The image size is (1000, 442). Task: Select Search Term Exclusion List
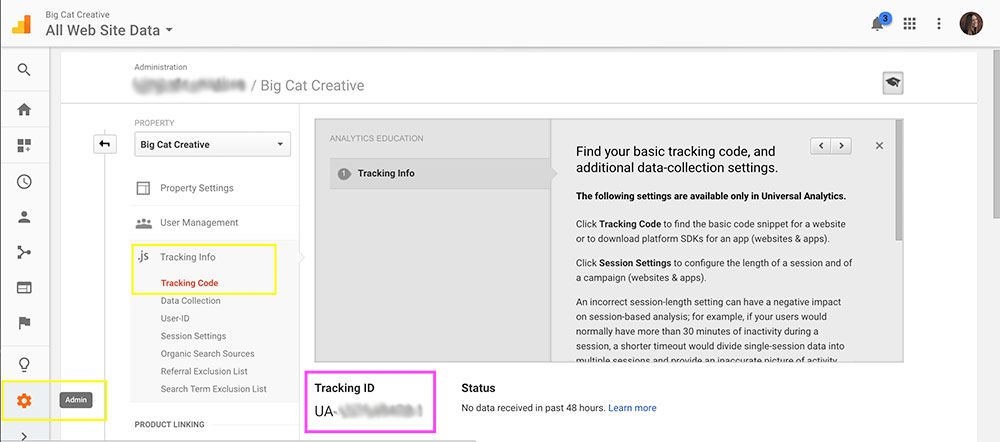214,388
